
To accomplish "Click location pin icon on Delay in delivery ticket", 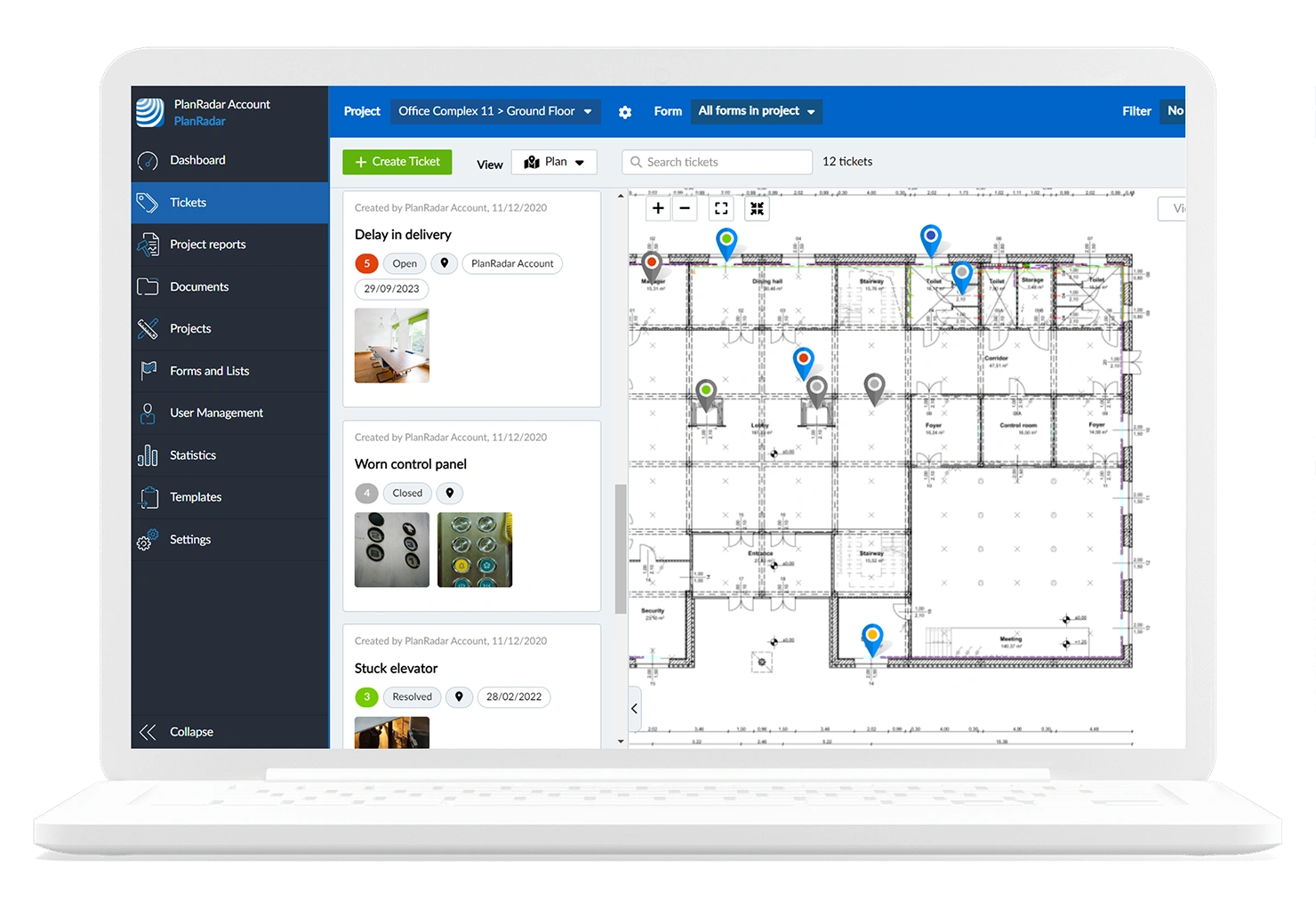I will click(x=445, y=263).
